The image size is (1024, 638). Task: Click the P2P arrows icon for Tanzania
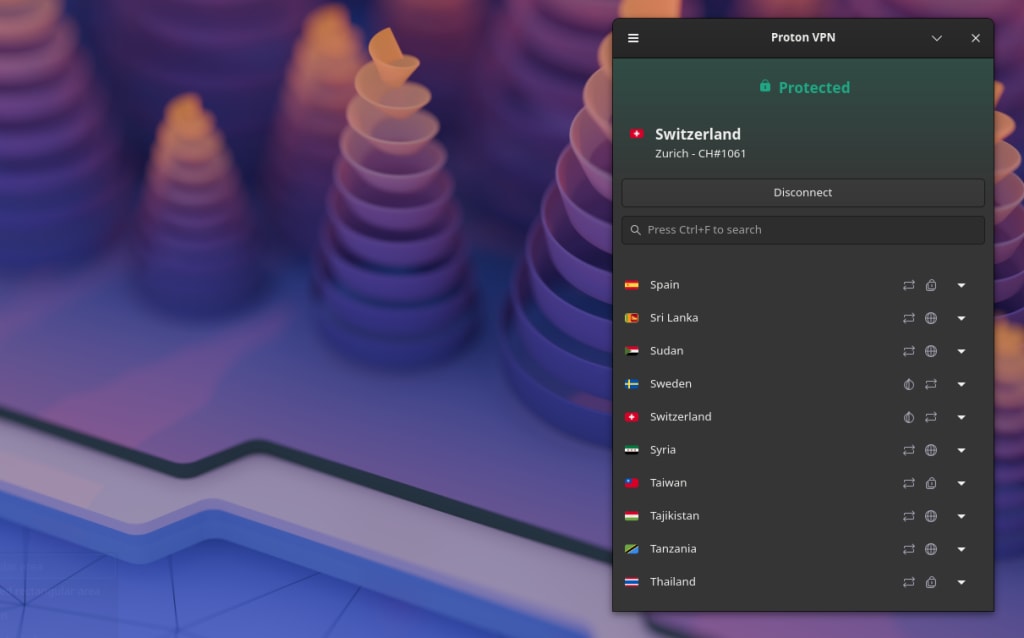click(x=908, y=549)
